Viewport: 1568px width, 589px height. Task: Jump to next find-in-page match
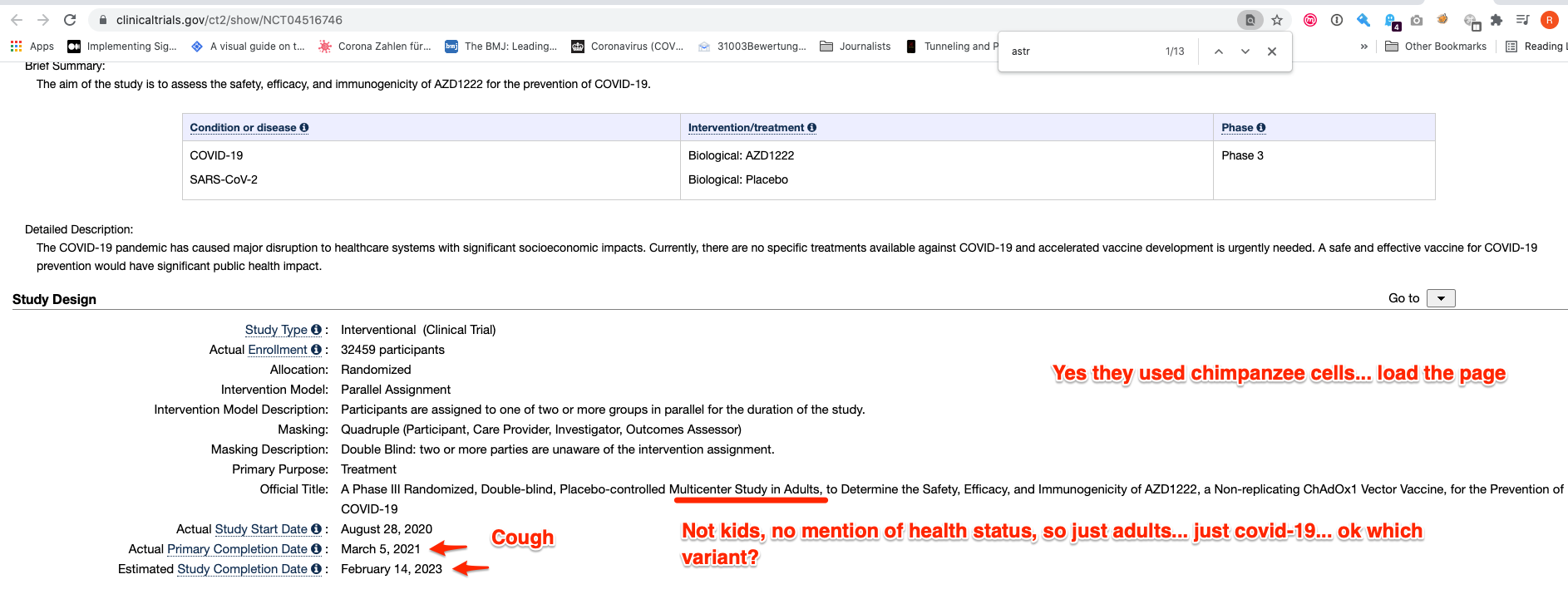[x=1245, y=52]
